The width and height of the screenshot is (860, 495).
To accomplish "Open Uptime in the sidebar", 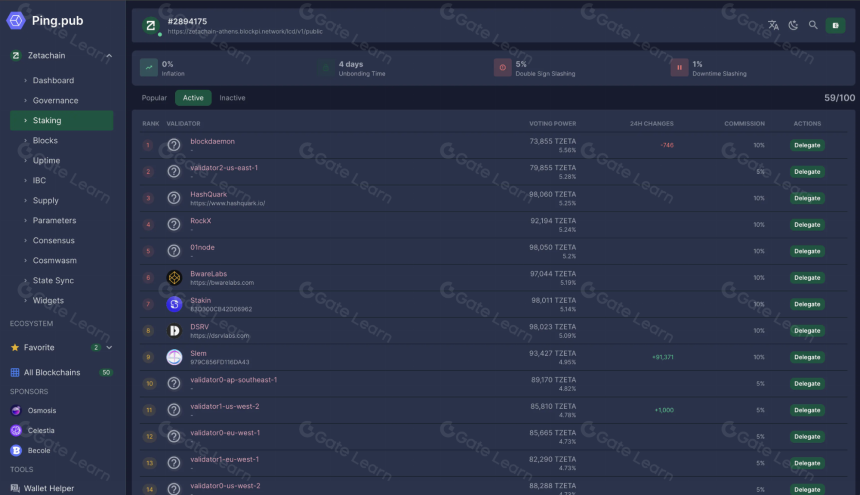I will [x=46, y=161].
